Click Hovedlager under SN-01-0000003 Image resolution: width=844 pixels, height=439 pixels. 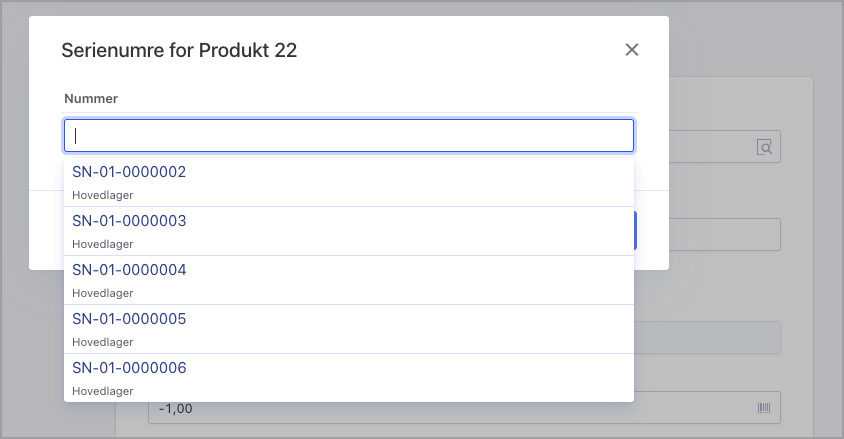(103, 244)
